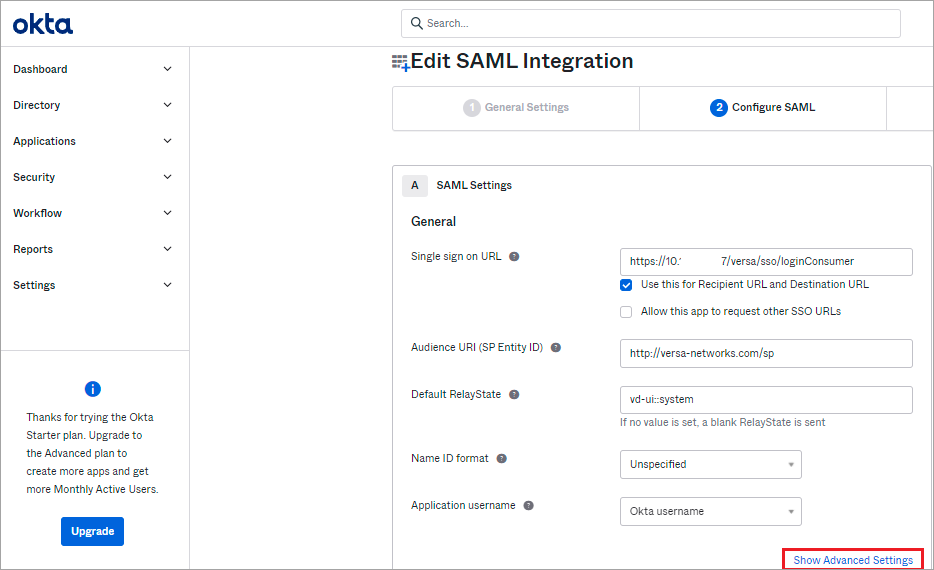Open the Application username dropdown

(x=711, y=512)
